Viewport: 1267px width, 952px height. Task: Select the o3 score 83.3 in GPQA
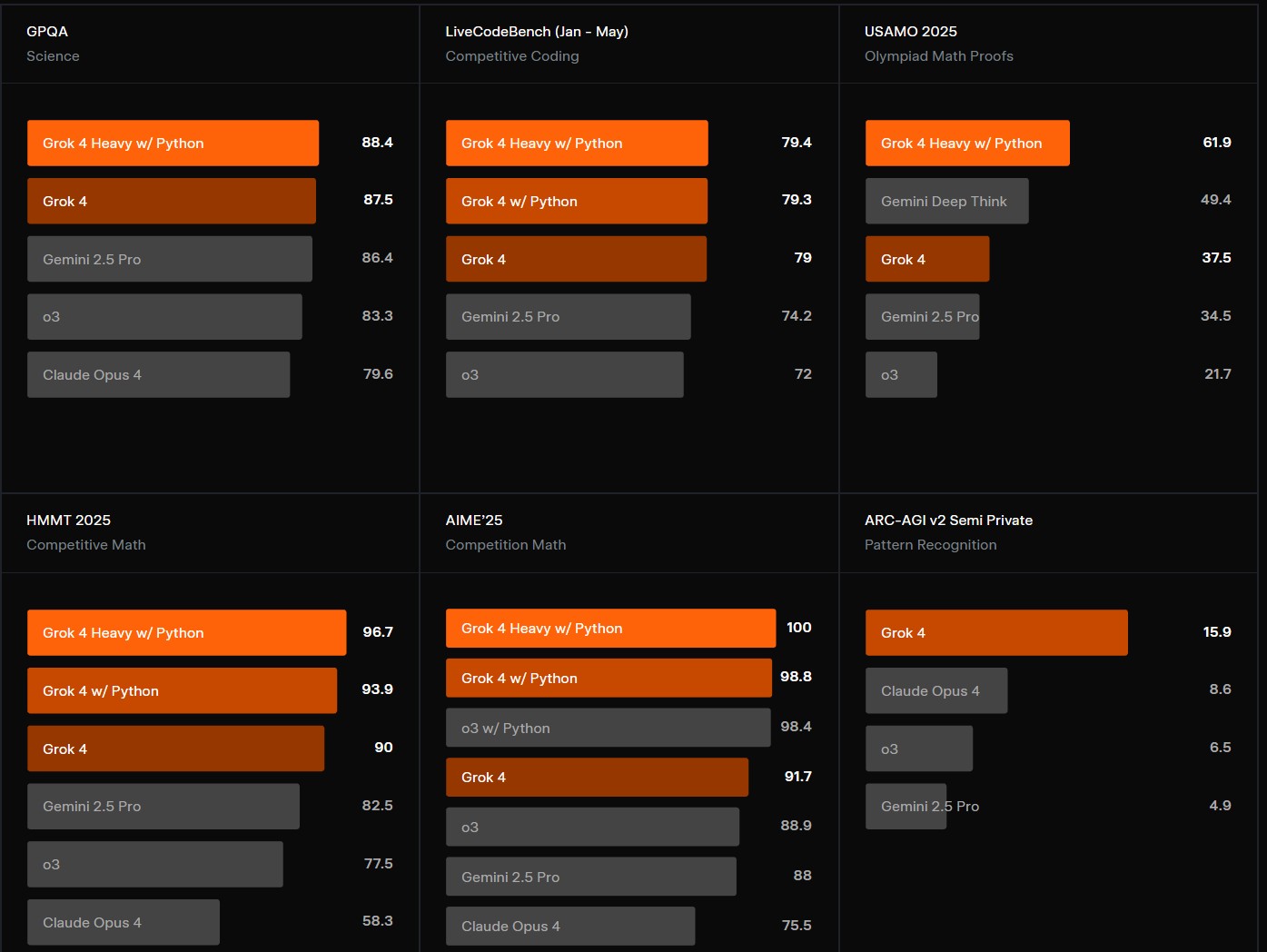point(377,316)
